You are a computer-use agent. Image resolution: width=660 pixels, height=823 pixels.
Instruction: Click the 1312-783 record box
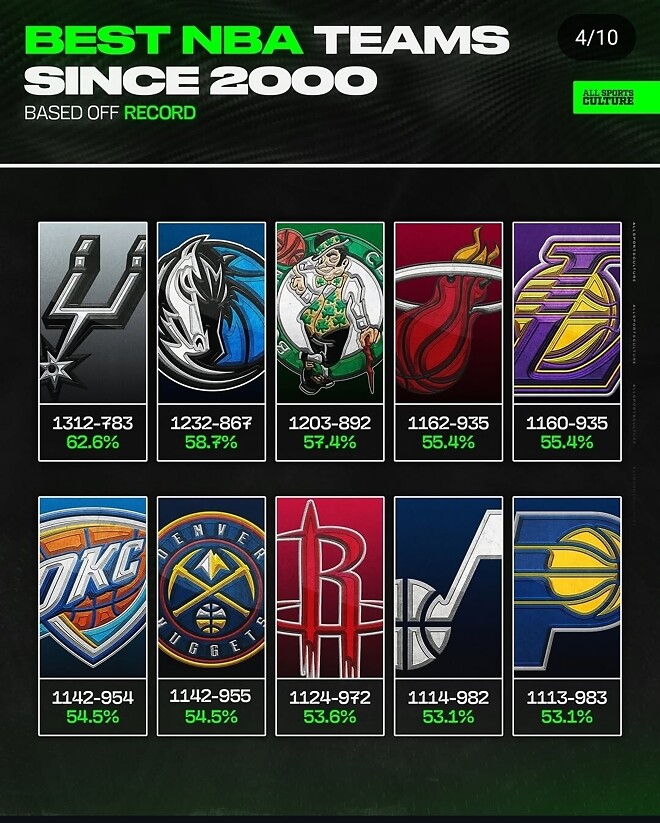(93, 432)
